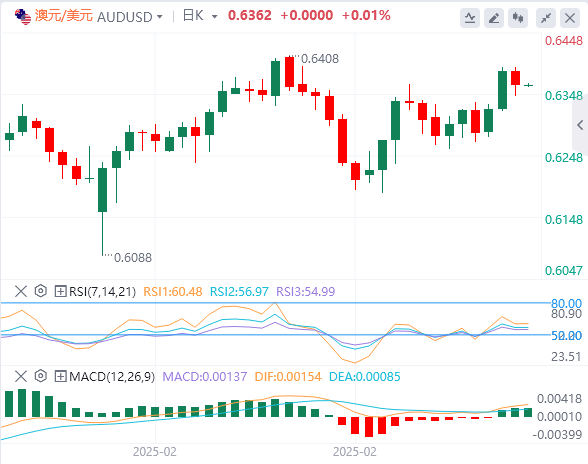This screenshot has height=464, width=588.
Task: Click the +0.0000 change value
Action: [x=307, y=15]
